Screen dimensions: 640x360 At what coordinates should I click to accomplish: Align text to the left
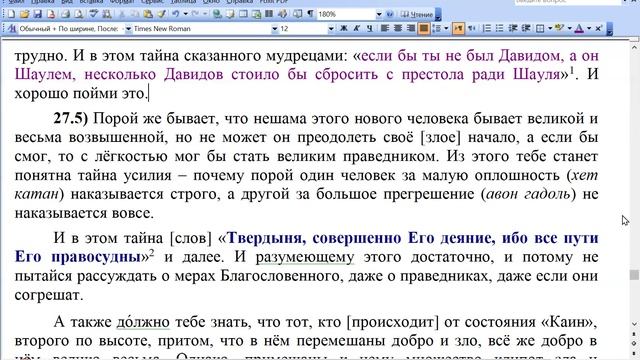coord(385,29)
